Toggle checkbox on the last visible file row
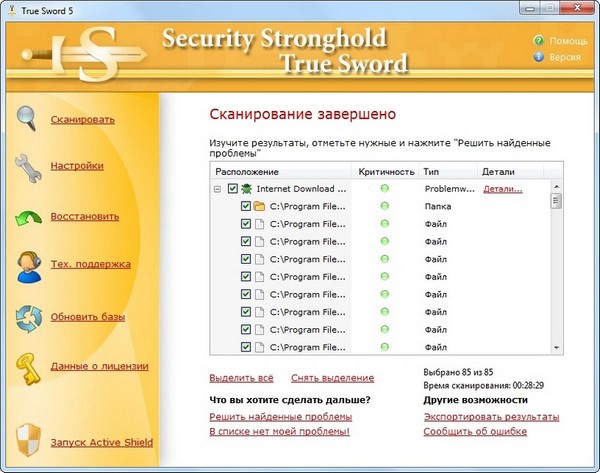Screen dimensions: 600x473 (246, 347)
